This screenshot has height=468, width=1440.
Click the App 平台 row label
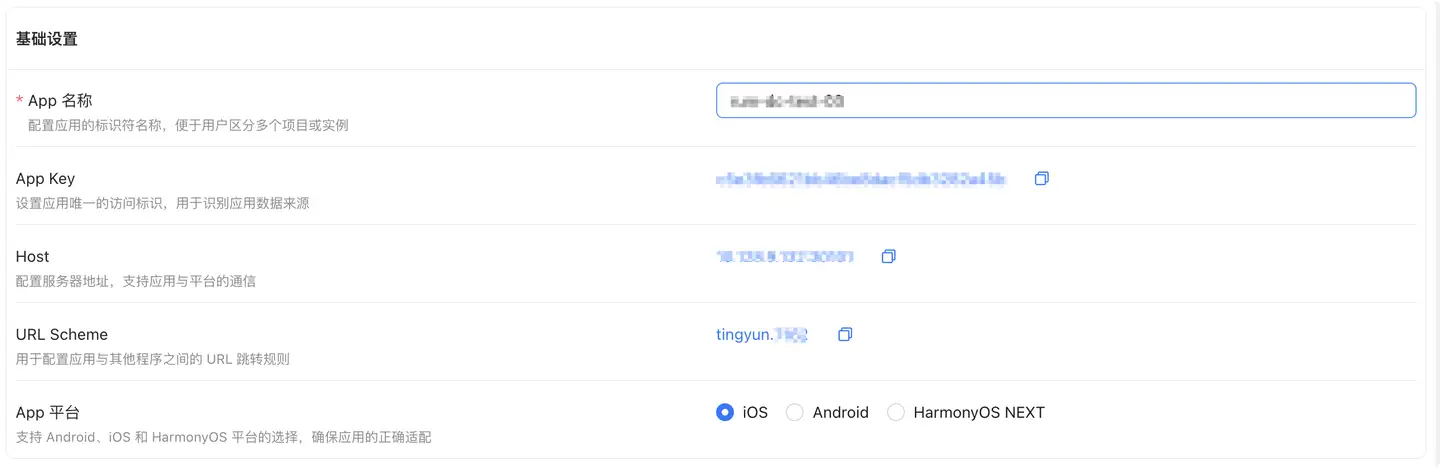tap(49, 412)
